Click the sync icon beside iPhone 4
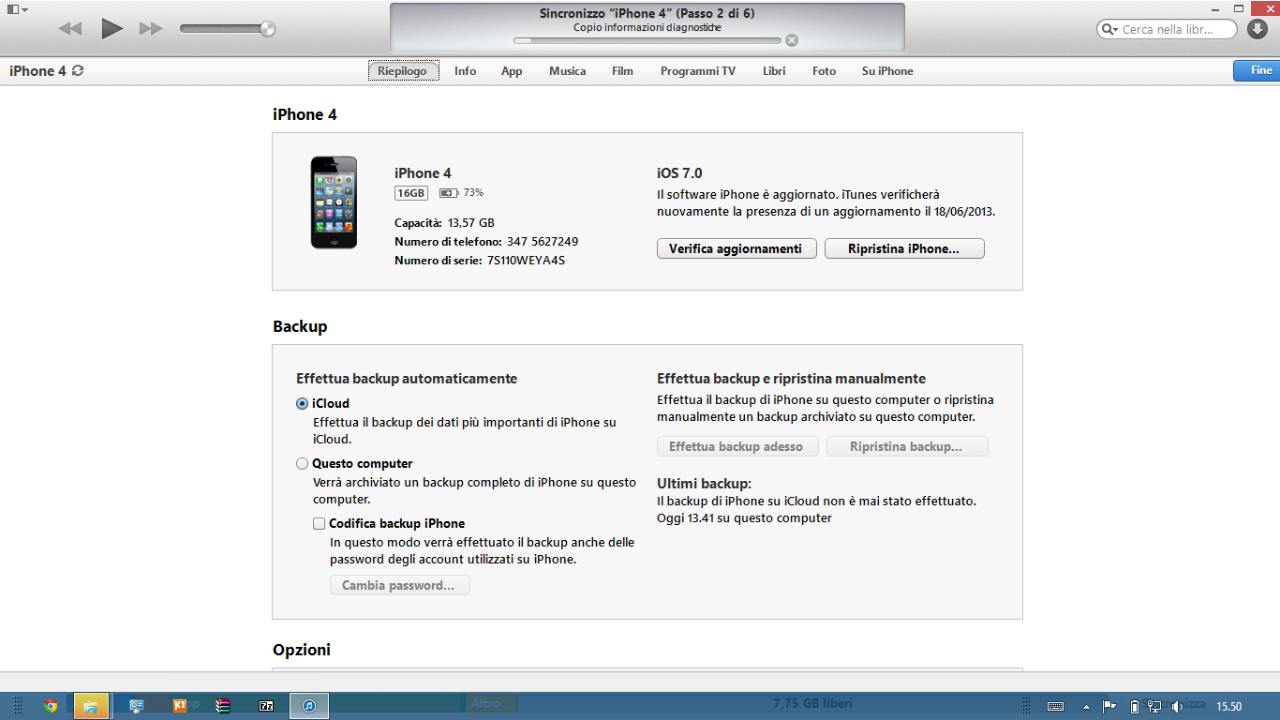 [x=78, y=71]
